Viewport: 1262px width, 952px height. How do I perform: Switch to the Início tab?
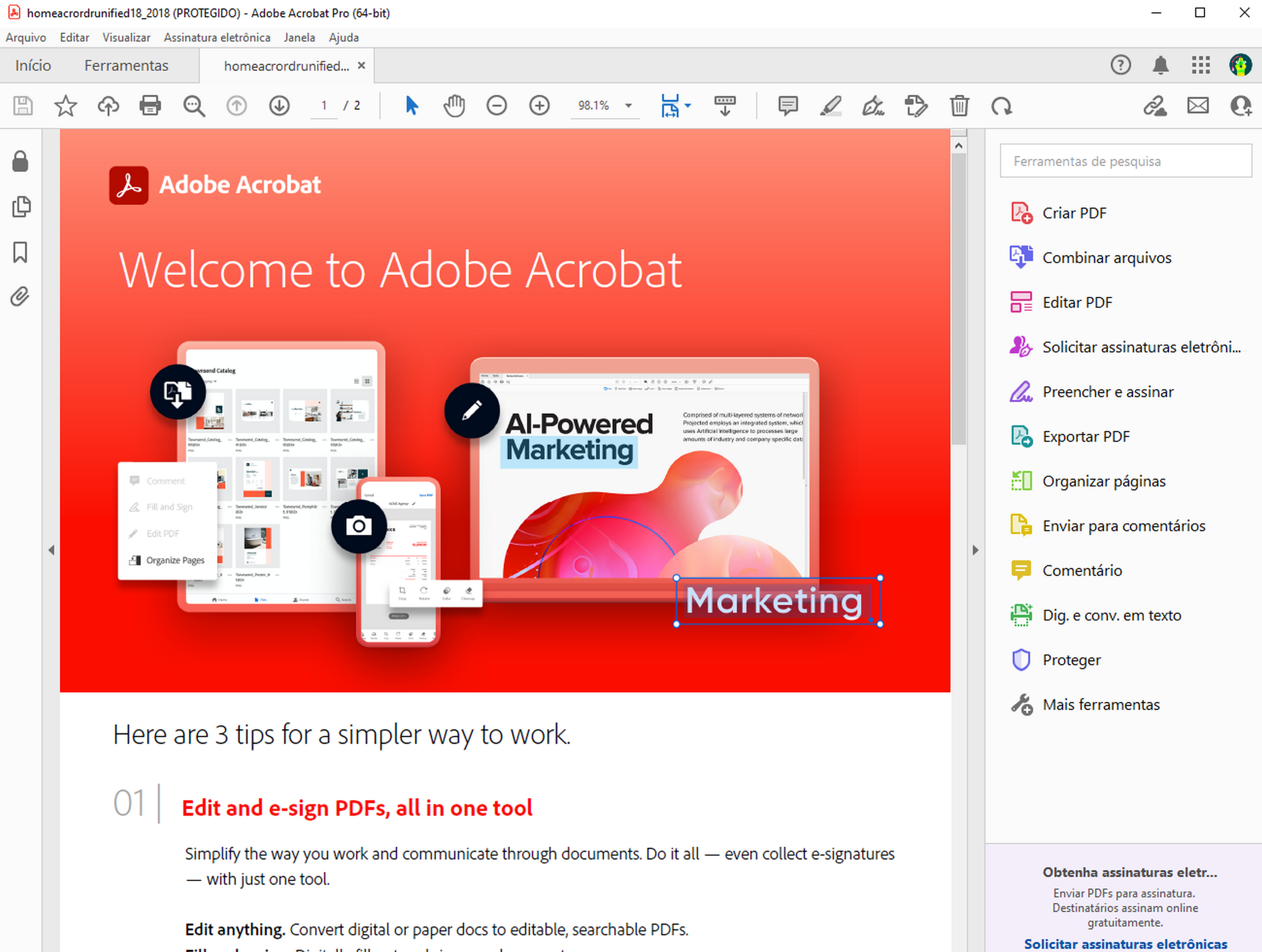(x=33, y=66)
